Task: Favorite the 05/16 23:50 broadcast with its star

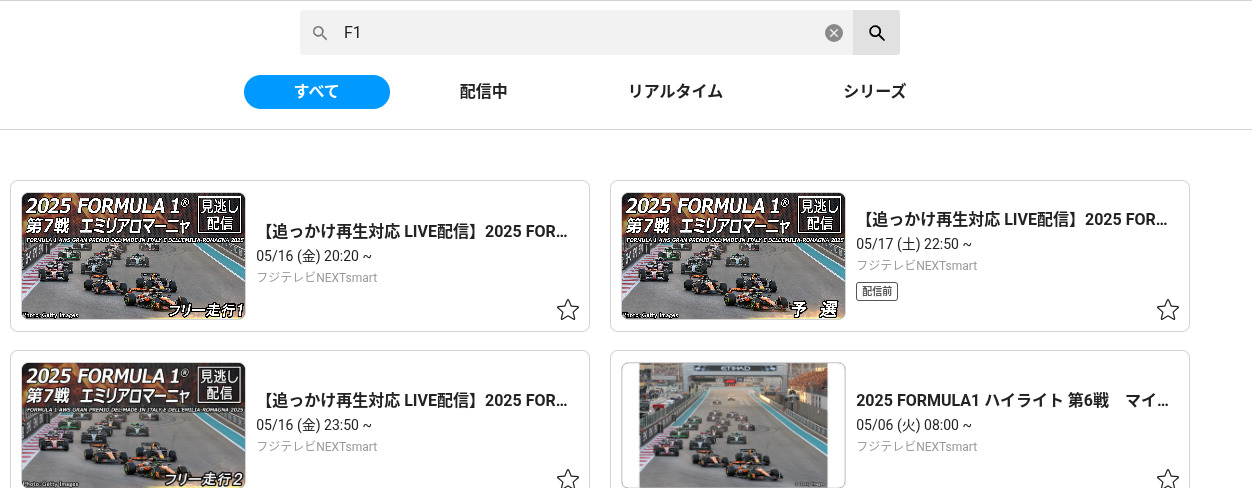Action: point(568,479)
